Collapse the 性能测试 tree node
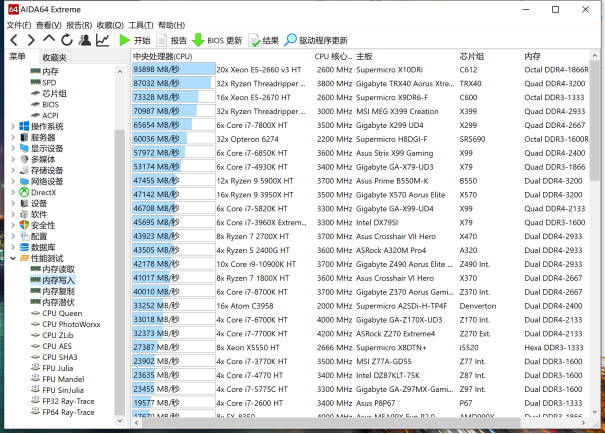 click(12, 258)
